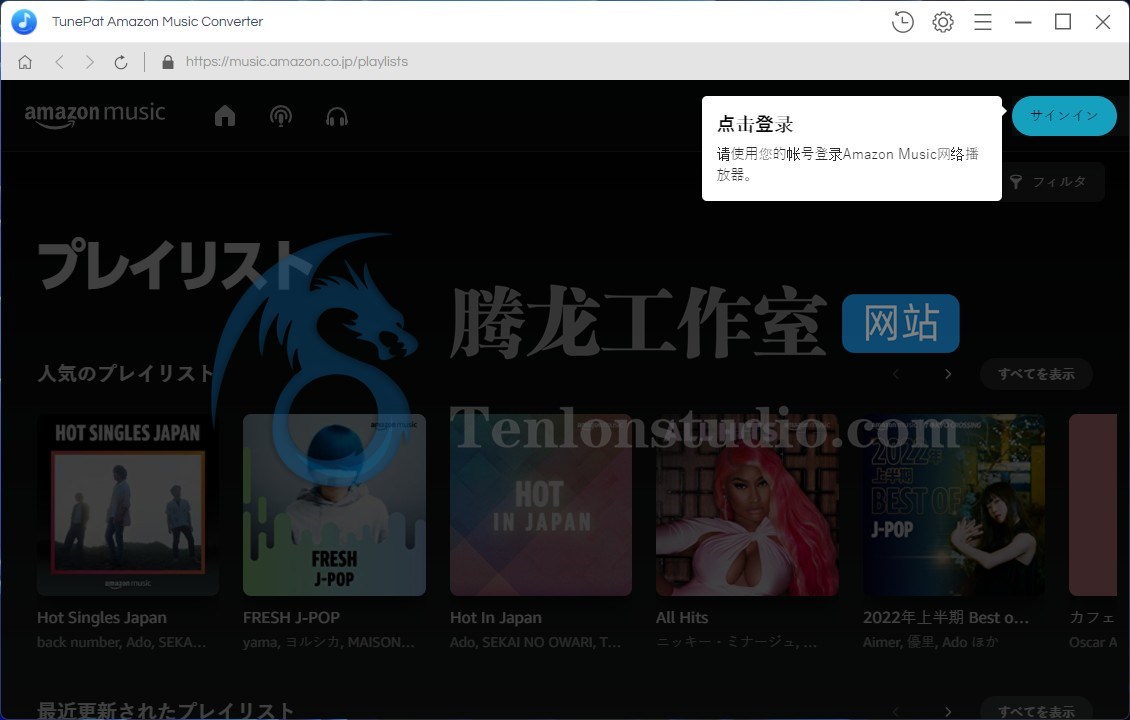This screenshot has height=720, width=1130.
Task: Close the TunePat window
Action: [x=1103, y=22]
